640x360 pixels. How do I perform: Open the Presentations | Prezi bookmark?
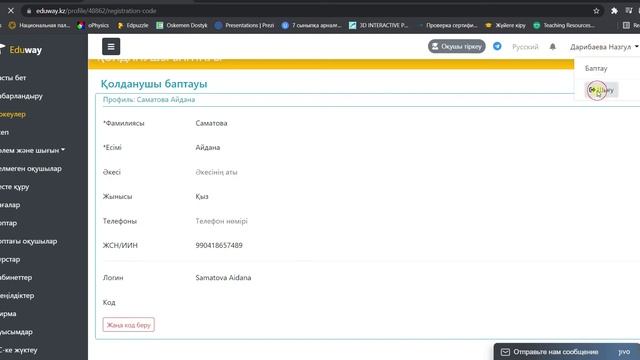pyautogui.click(x=244, y=25)
